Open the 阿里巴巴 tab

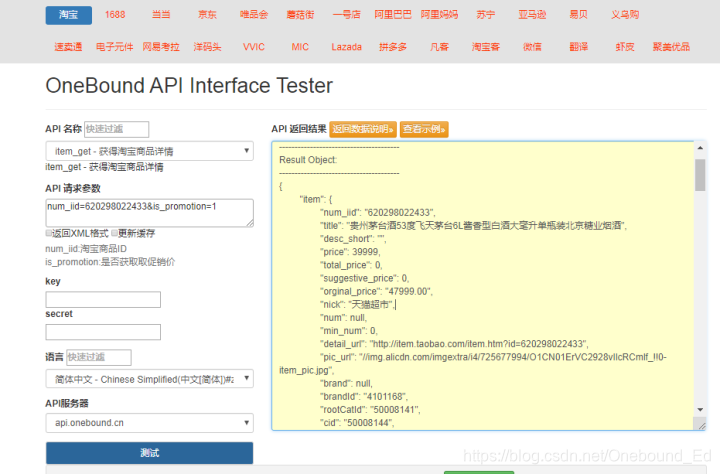[393, 15]
